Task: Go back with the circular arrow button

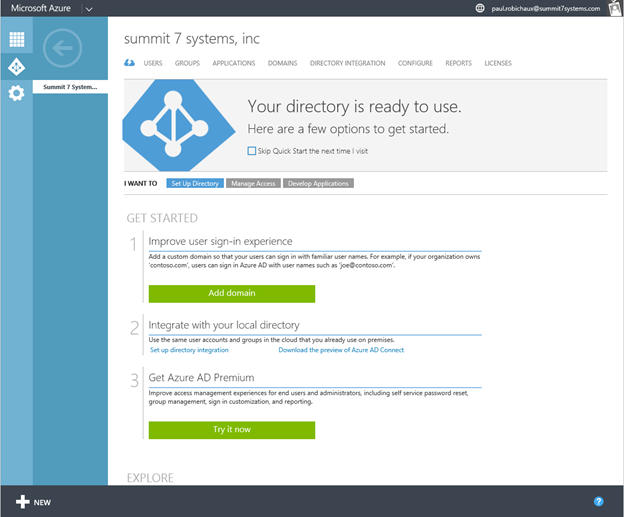Action: pyautogui.click(x=62, y=48)
